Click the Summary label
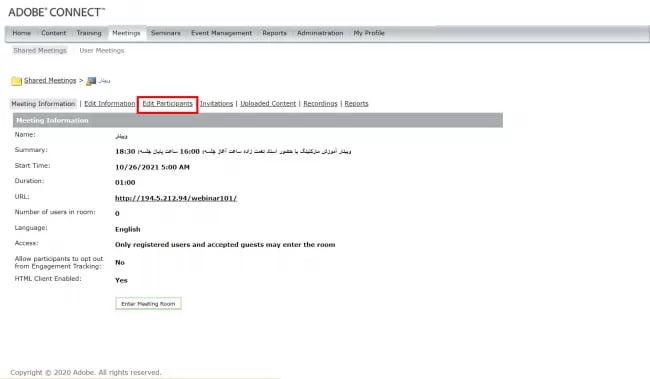The image size is (650, 379). (31, 150)
